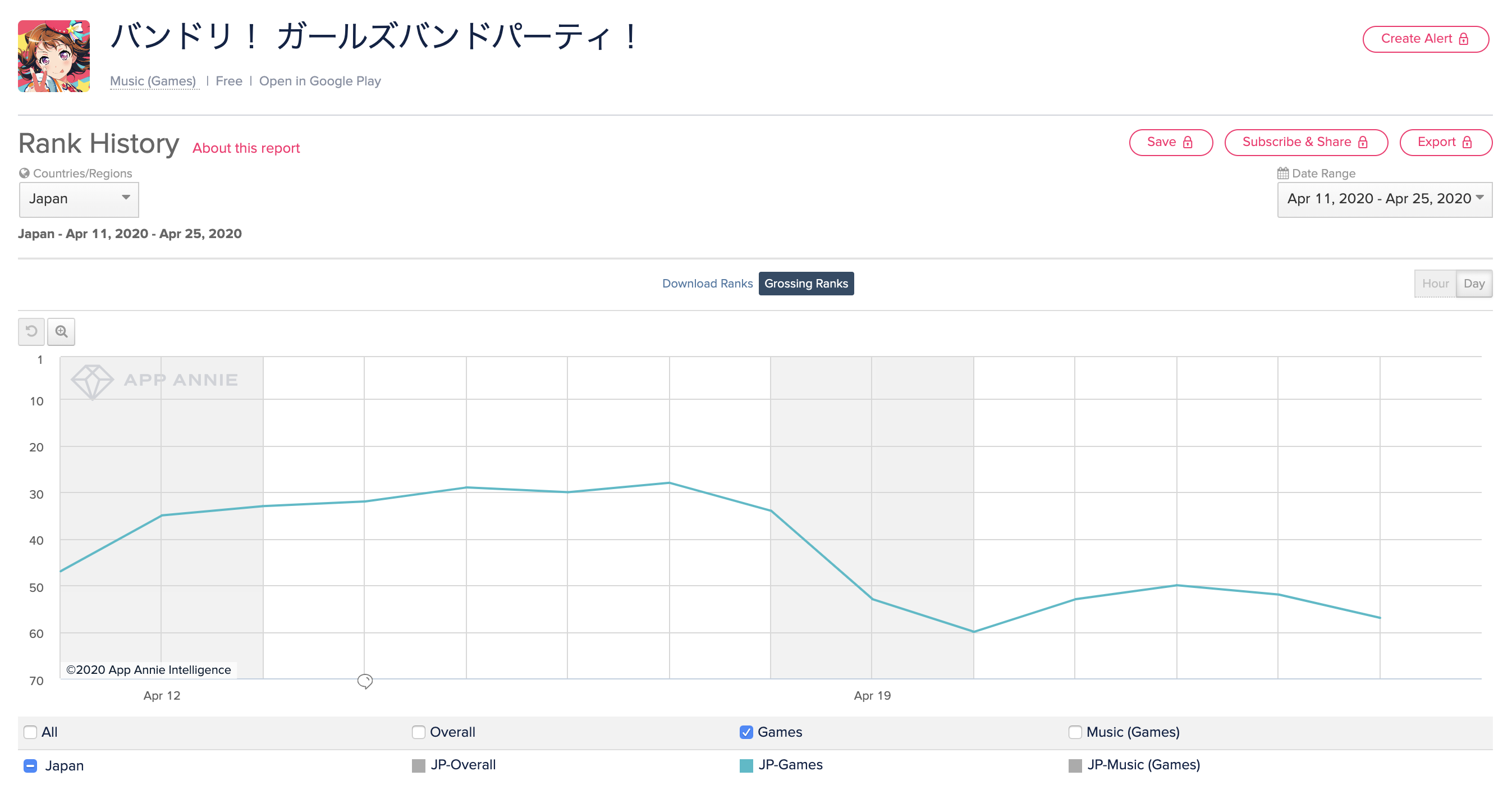Open the Japan country dropdown
Viewport: 1512px width, 803px height.
(x=79, y=199)
